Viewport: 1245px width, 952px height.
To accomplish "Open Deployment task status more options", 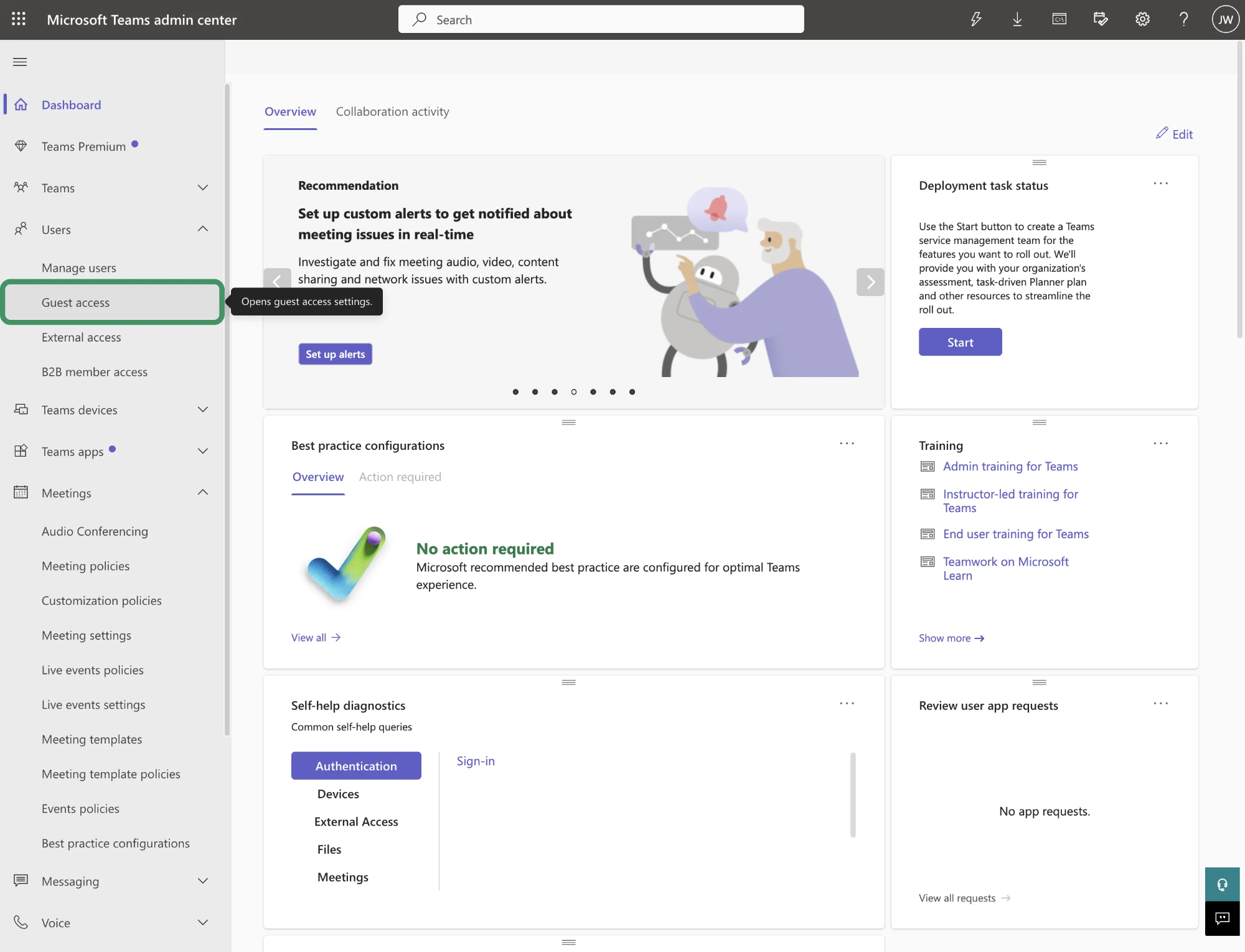I will coord(1161,184).
